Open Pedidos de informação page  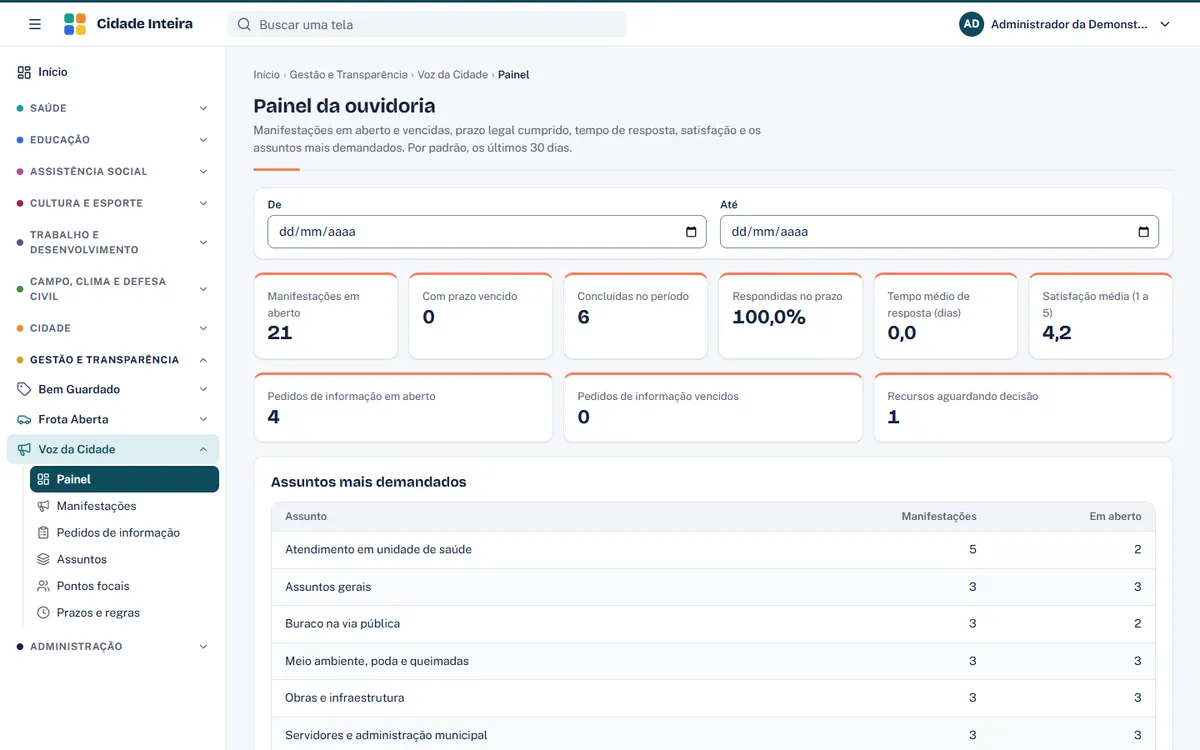[124, 533]
